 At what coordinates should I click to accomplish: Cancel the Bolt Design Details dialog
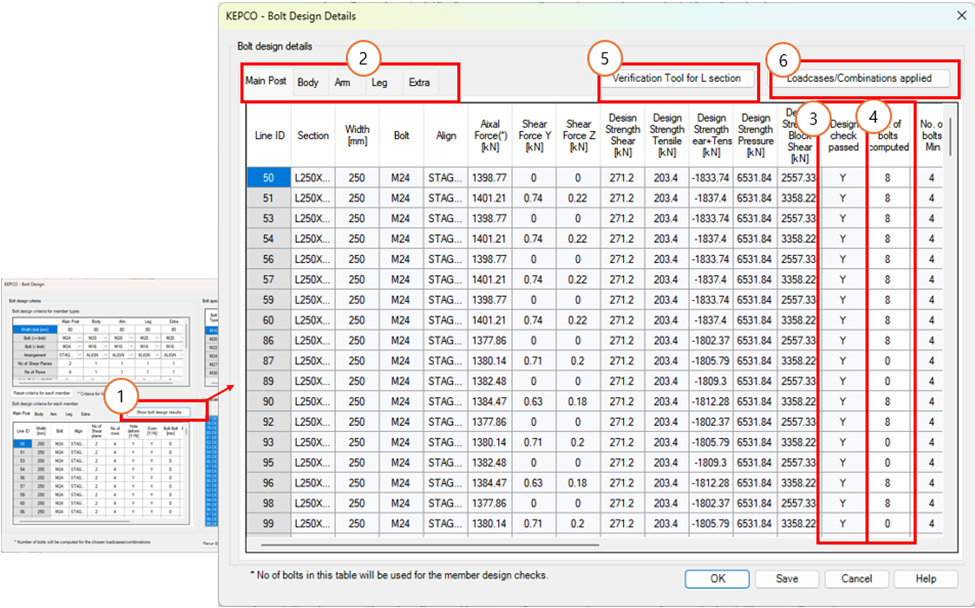856,578
